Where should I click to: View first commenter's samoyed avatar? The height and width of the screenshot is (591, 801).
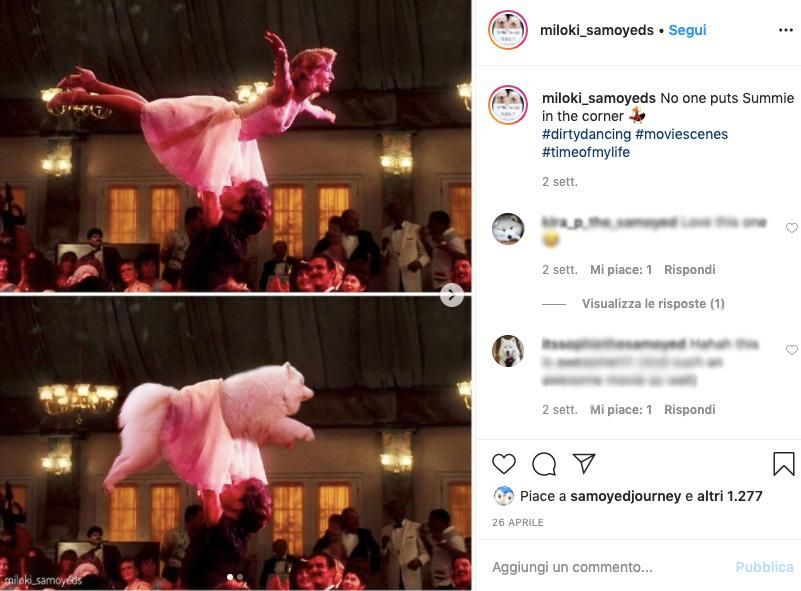[x=508, y=229]
